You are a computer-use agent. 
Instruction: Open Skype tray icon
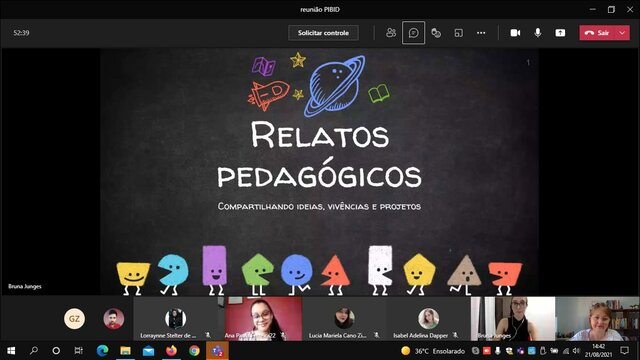pyautogui.click(x=476, y=351)
